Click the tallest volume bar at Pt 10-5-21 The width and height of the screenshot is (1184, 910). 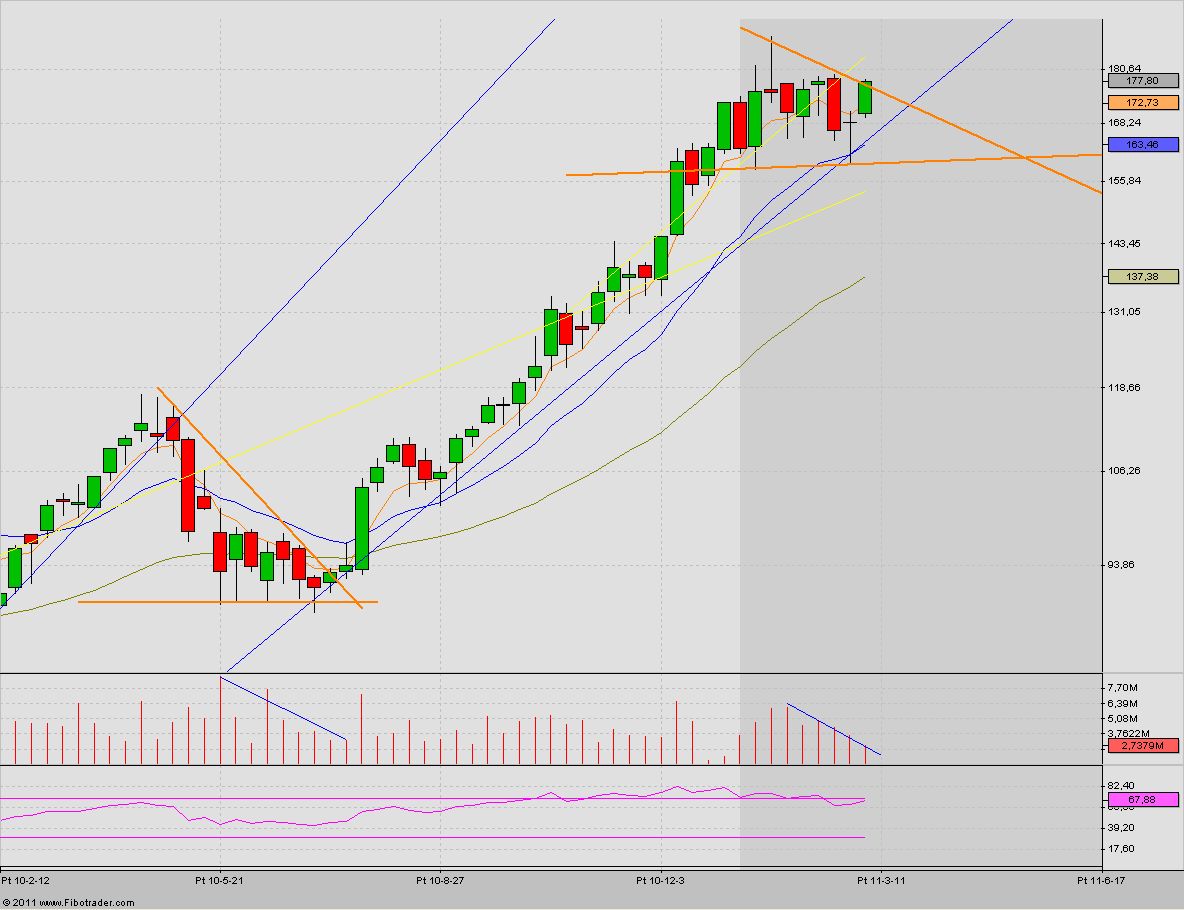pyautogui.click(x=220, y=721)
